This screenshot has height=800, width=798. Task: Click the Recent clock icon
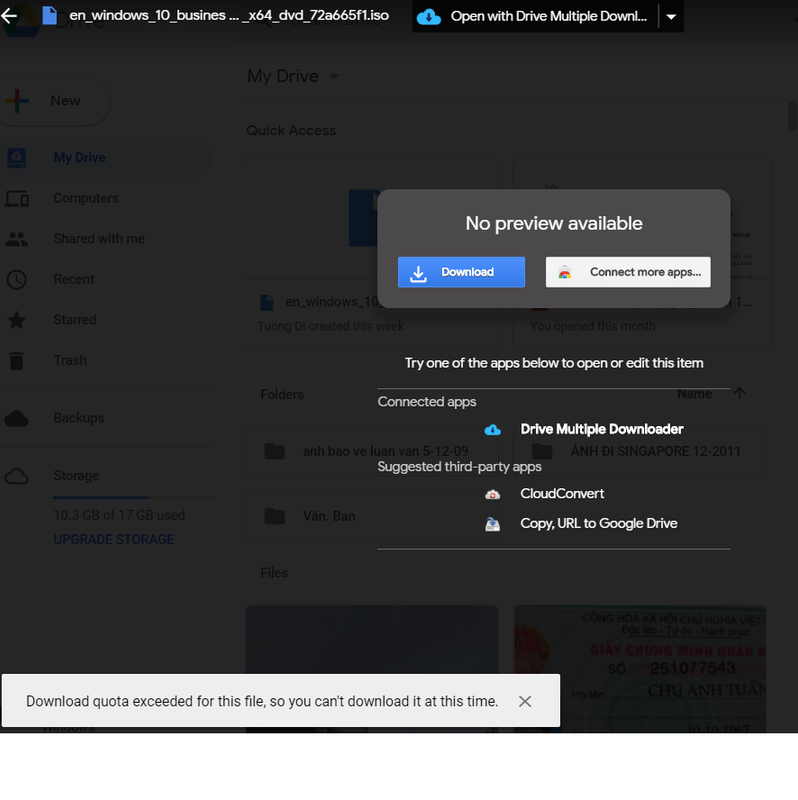[x=17, y=280]
